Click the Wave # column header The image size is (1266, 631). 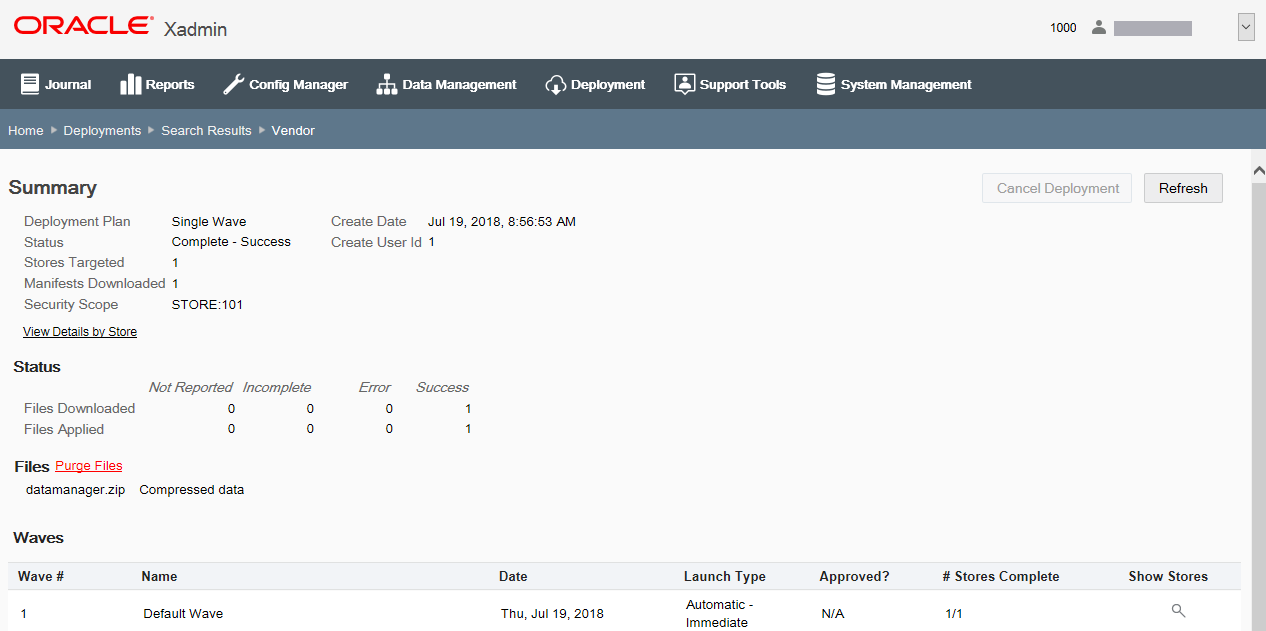[41, 576]
